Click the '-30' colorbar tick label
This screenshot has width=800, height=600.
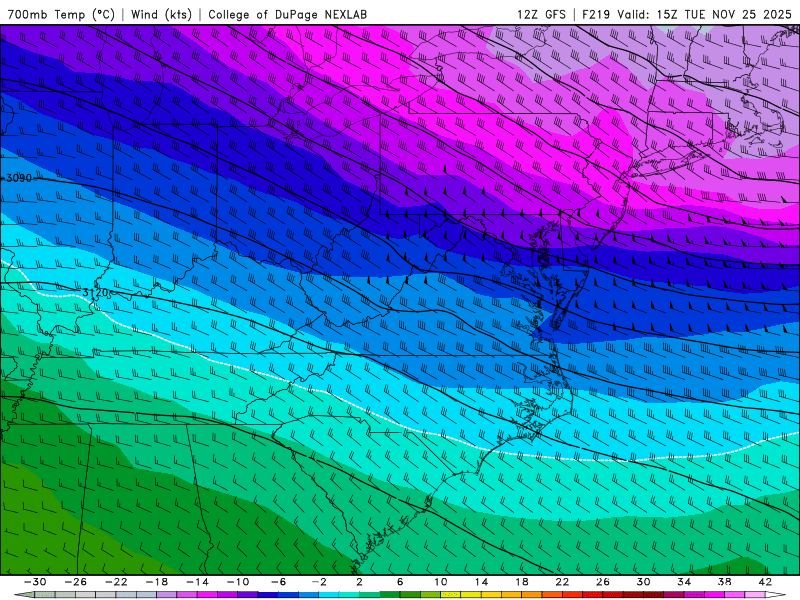pyautogui.click(x=35, y=582)
